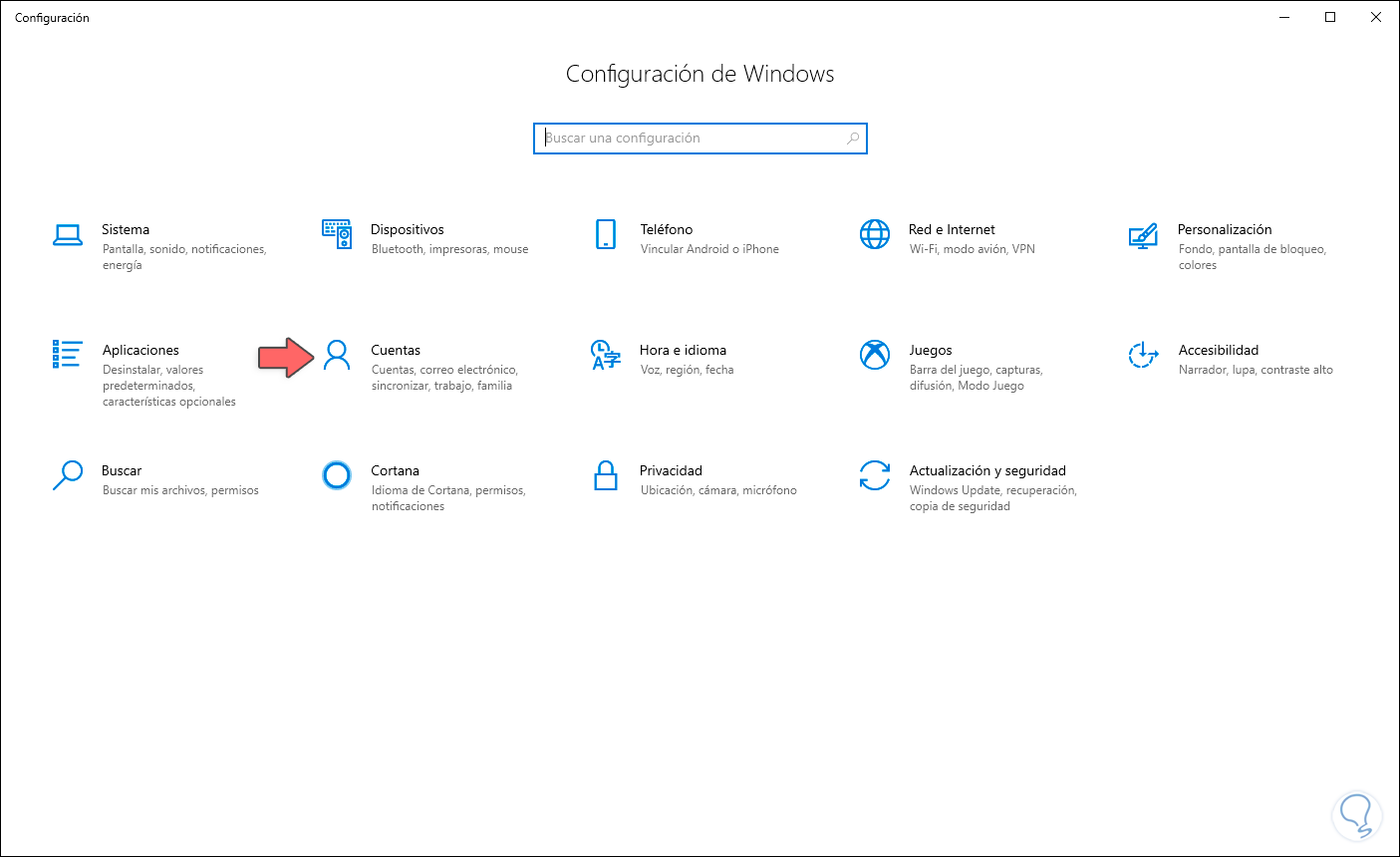
Task: Open the Buscar magnifying glass category icon
Action: 67,475
